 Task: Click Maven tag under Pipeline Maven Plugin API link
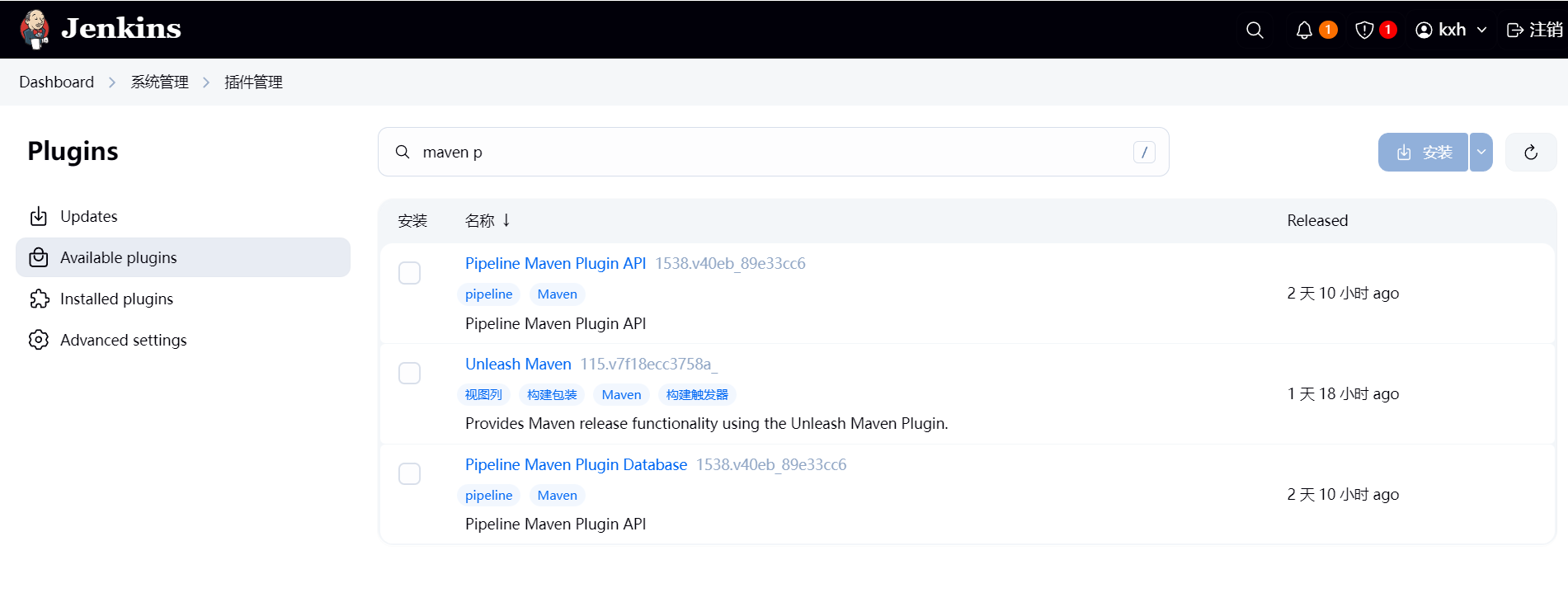(557, 294)
